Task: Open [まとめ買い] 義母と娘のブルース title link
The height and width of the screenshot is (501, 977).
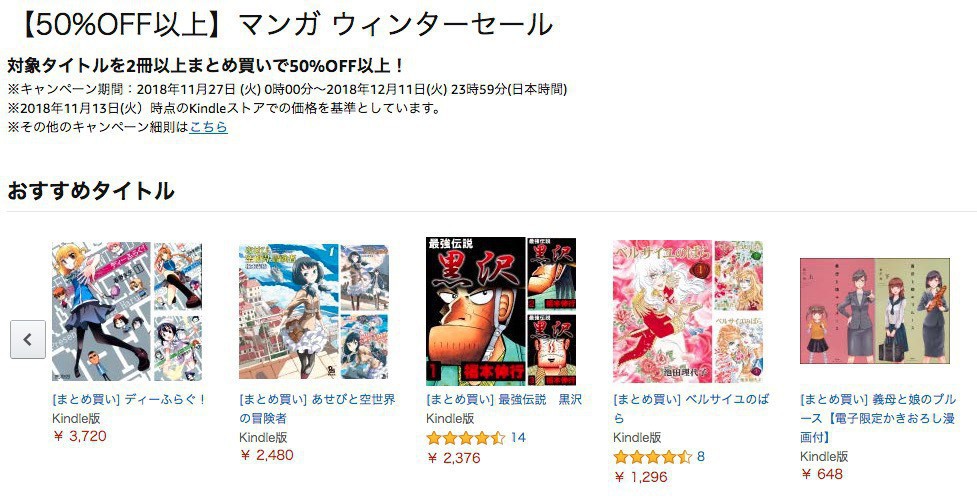Action: click(x=878, y=418)
